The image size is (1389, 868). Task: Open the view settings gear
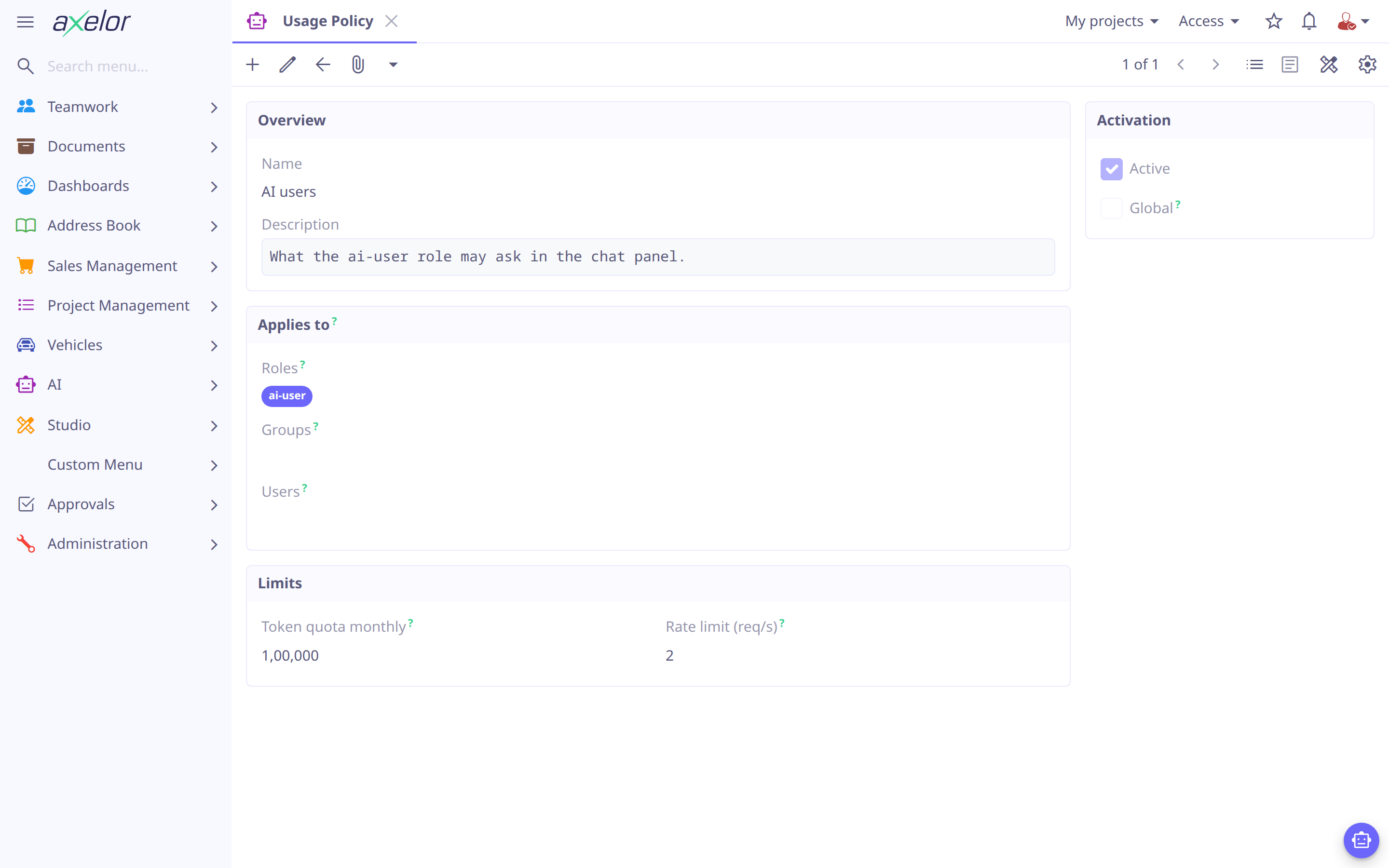(1367, 64)
